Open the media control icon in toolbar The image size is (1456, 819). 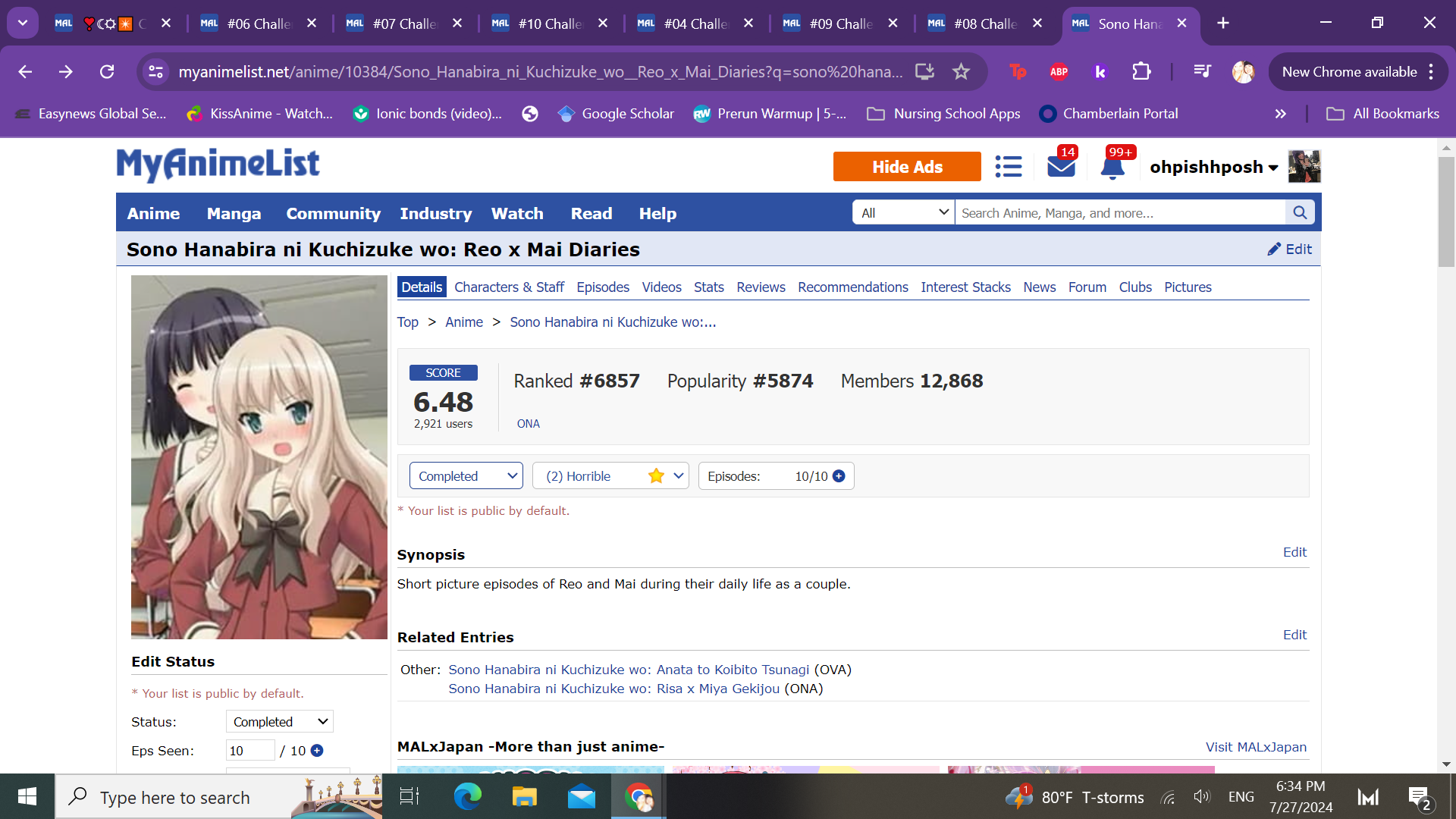(x=1202, y=71)
